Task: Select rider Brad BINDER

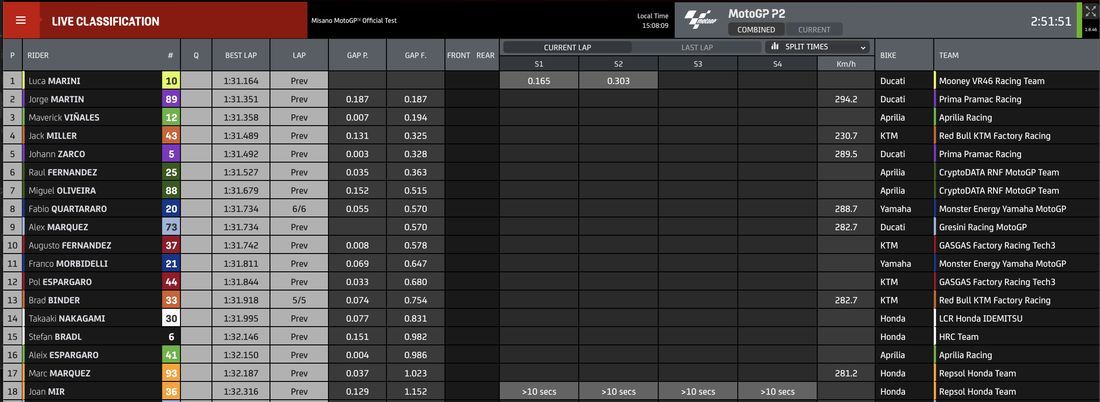Action: tap(54, 300)
